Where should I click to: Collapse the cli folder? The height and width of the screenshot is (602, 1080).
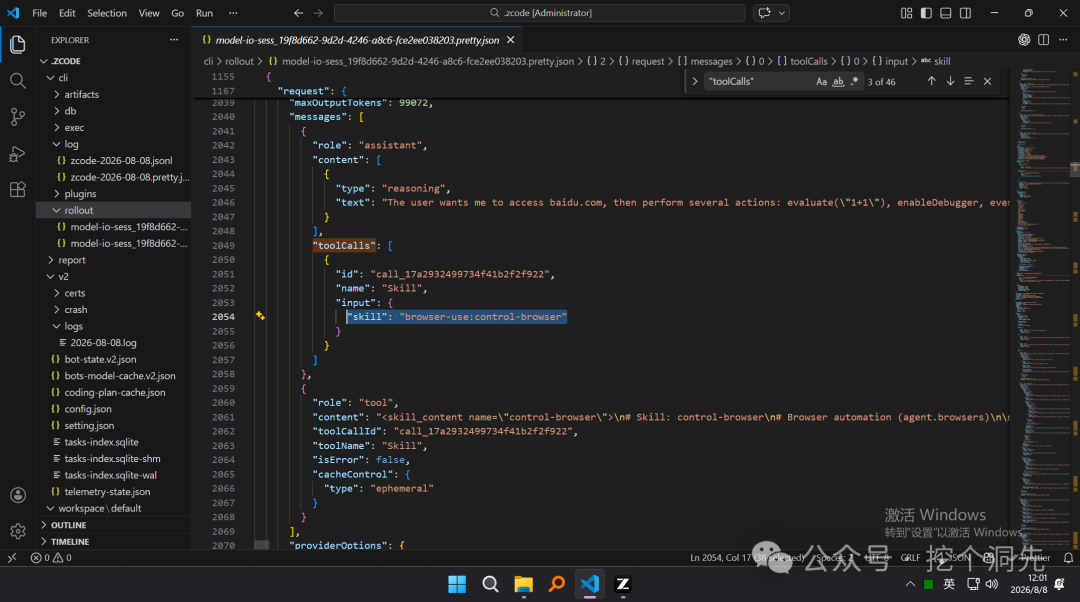(x=50, y=77)
